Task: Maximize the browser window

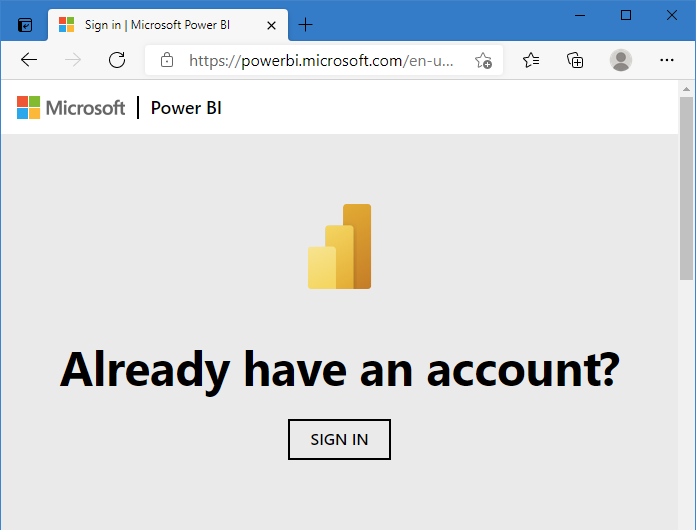Action: coord(626,16)
